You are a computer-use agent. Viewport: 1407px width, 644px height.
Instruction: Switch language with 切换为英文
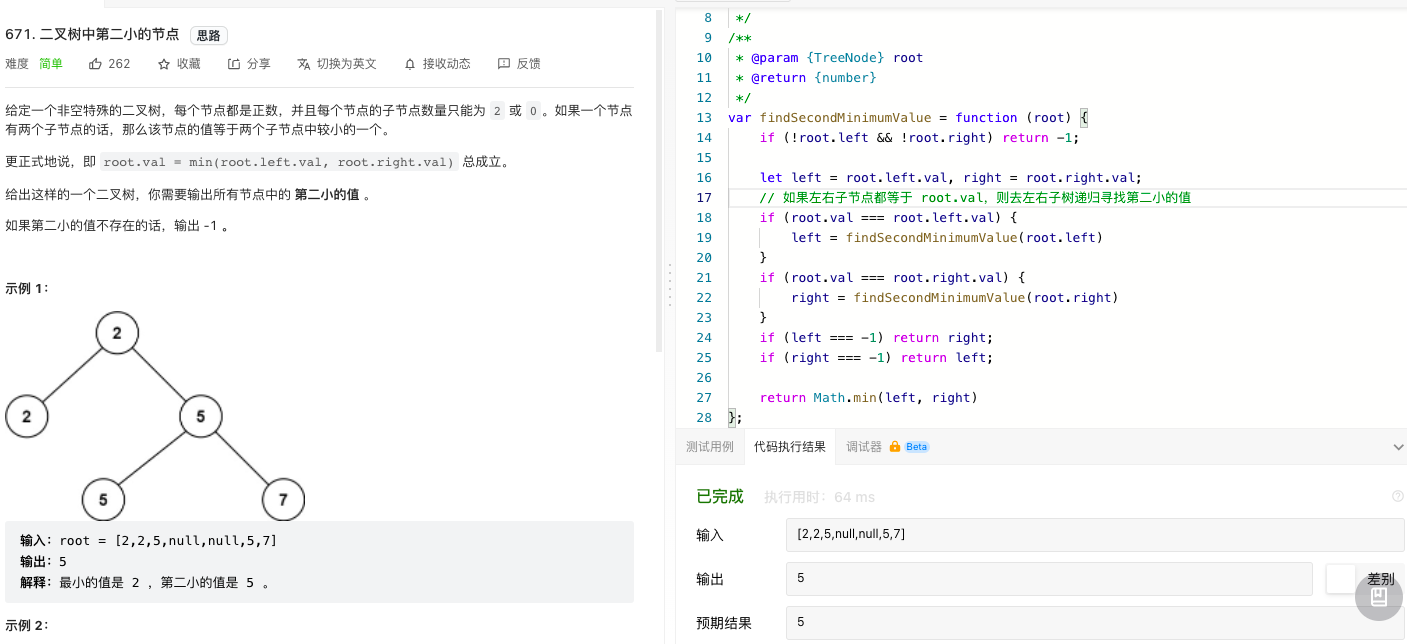pyautogui.click(x=337, y=63)
